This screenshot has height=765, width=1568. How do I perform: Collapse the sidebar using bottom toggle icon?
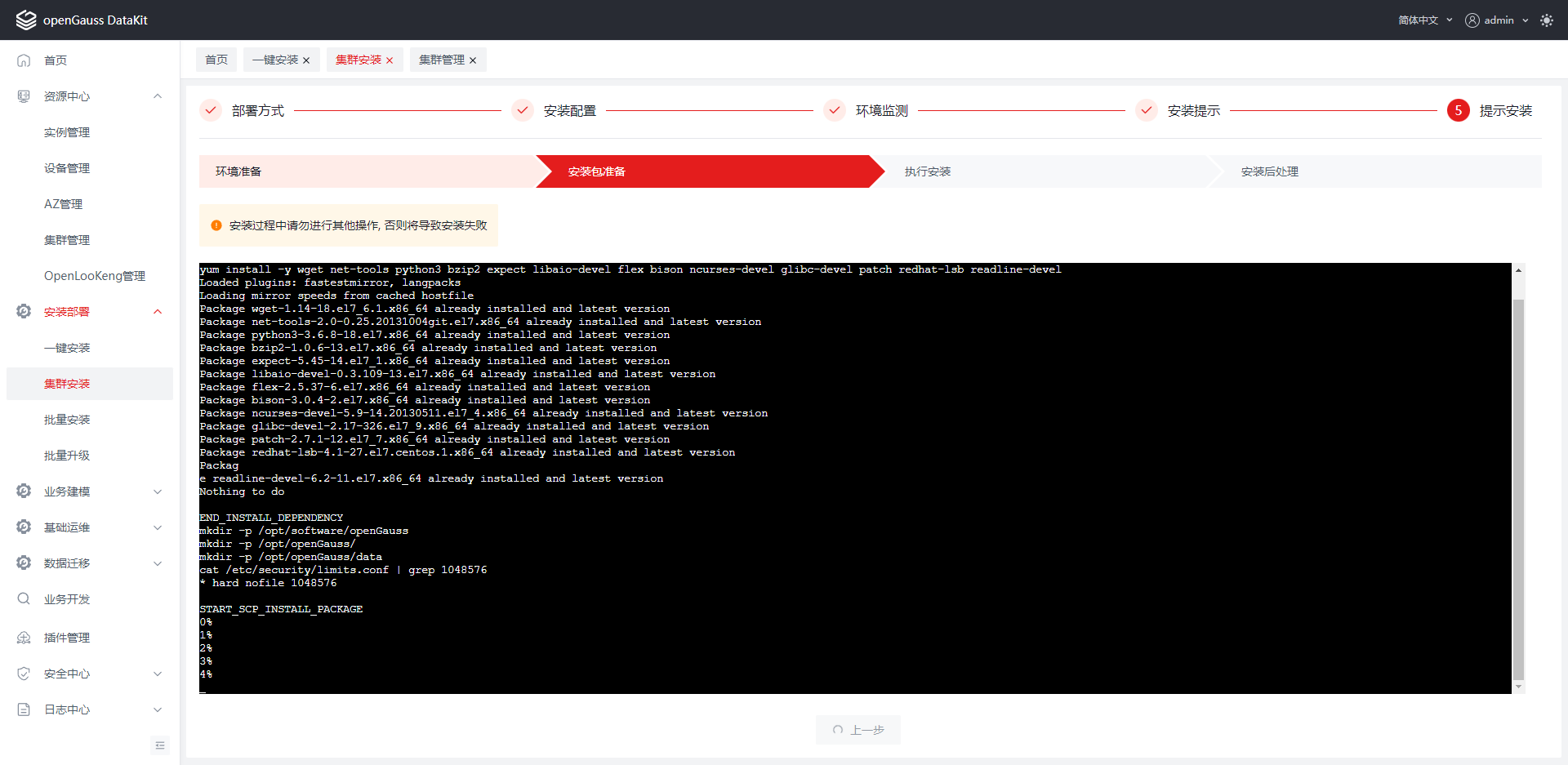pyautogui.click(x=160, y=745)
